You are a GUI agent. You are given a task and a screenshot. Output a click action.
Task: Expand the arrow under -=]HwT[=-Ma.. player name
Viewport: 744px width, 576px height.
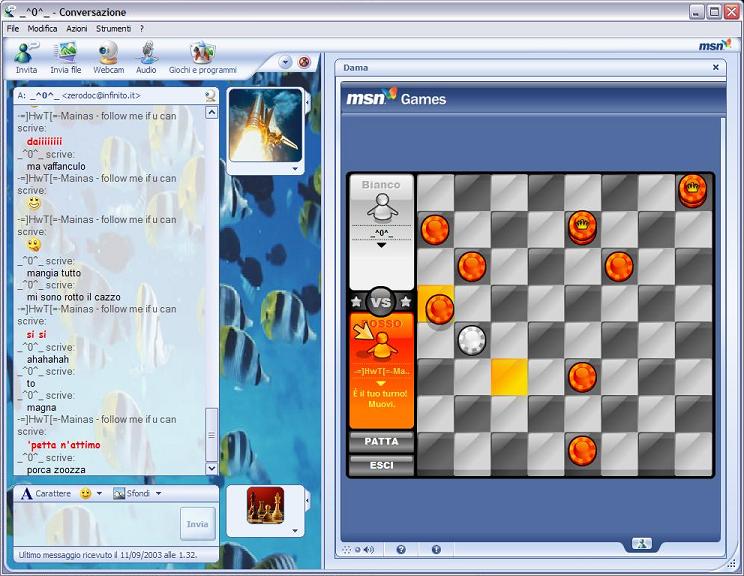click(x=381, y=383)
